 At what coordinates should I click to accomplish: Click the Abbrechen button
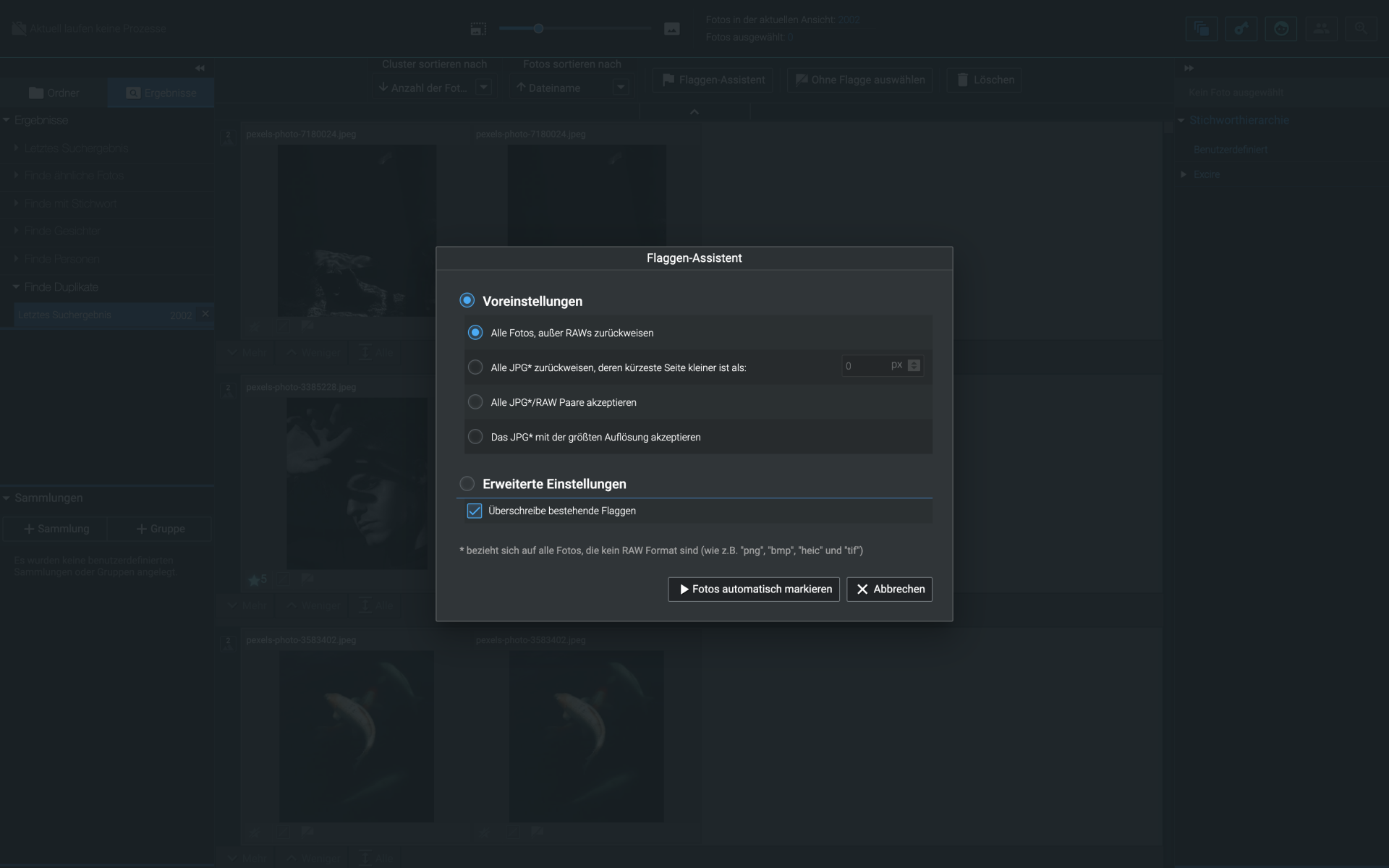(889, 590)
